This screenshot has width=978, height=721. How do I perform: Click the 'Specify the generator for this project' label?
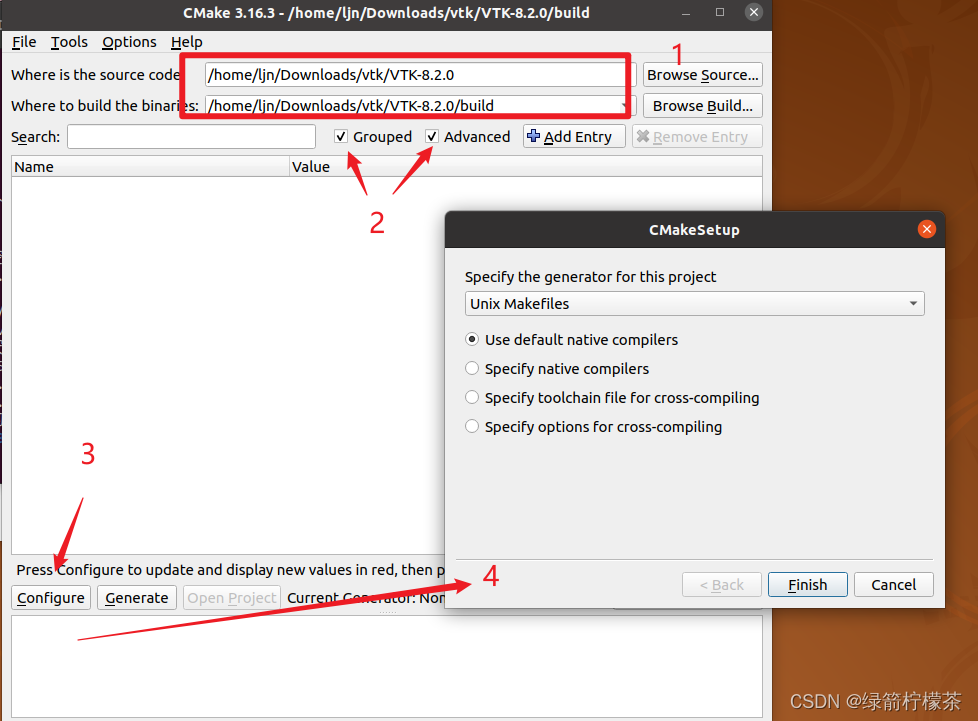590,277
